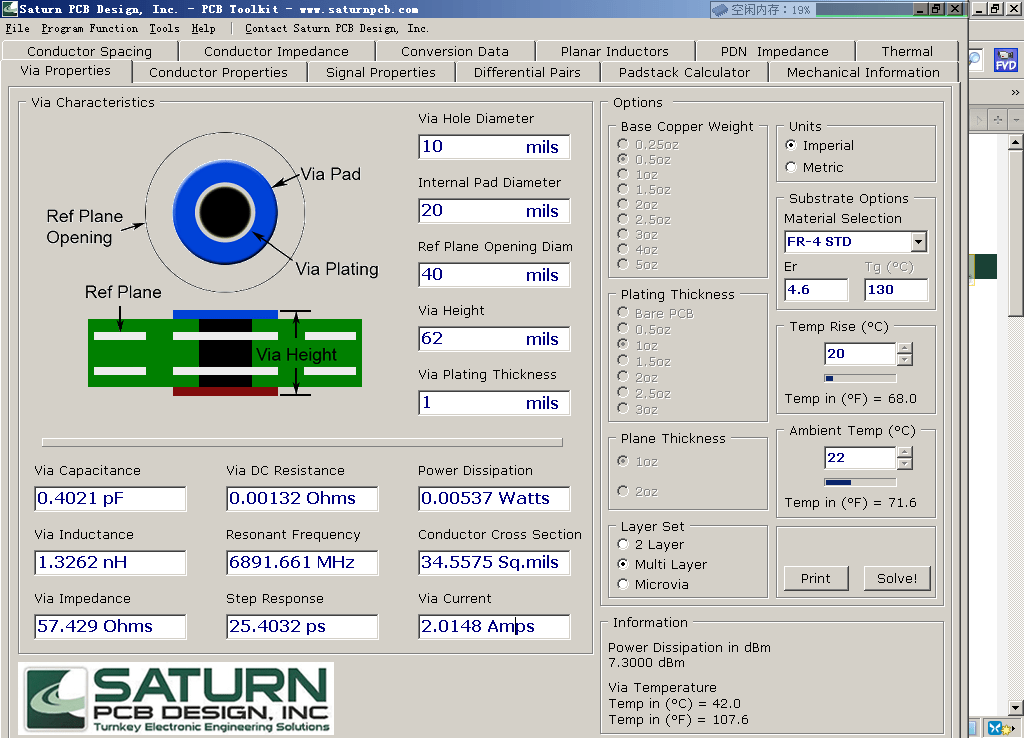Switch to the Planar Inductors tab
Viewport: 1024px width, 738px height.
[x=615, y=51]
